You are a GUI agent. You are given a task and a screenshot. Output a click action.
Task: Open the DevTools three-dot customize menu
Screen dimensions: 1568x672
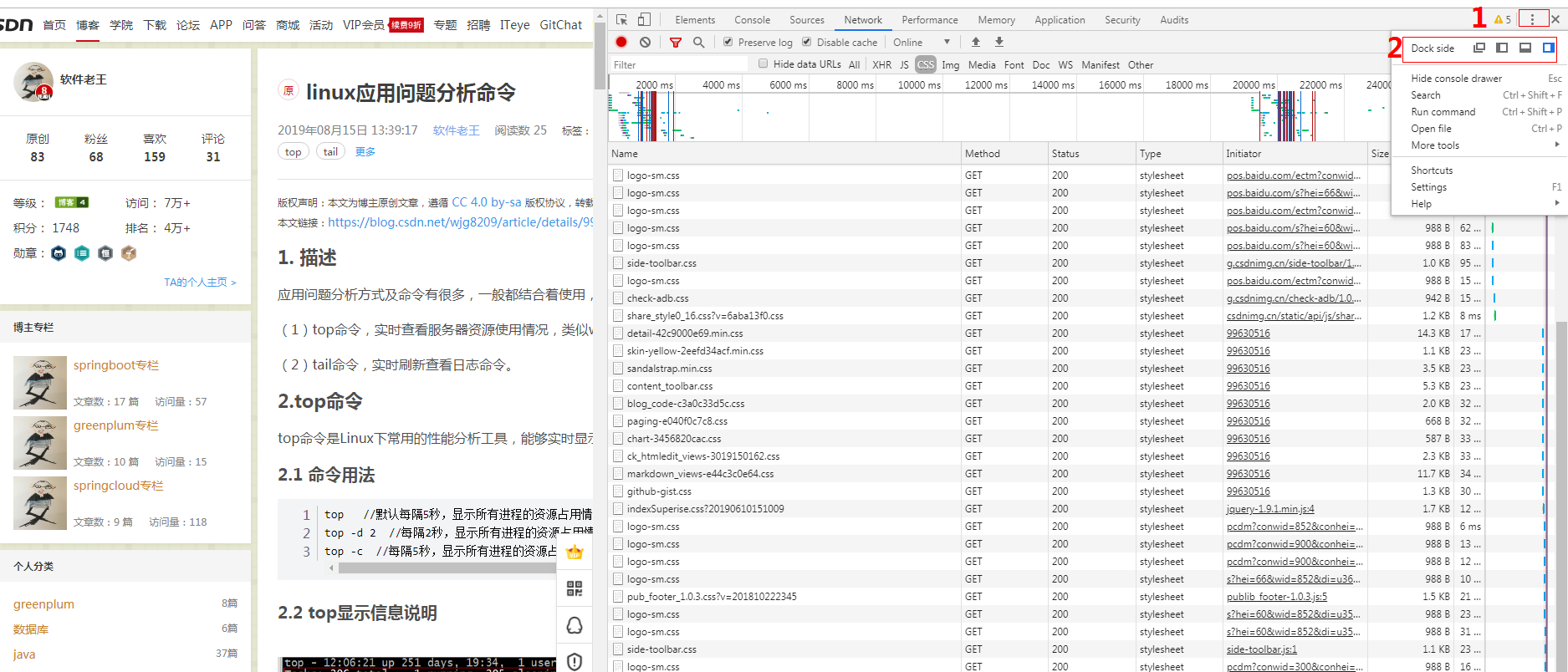[x=1532, y=19]
